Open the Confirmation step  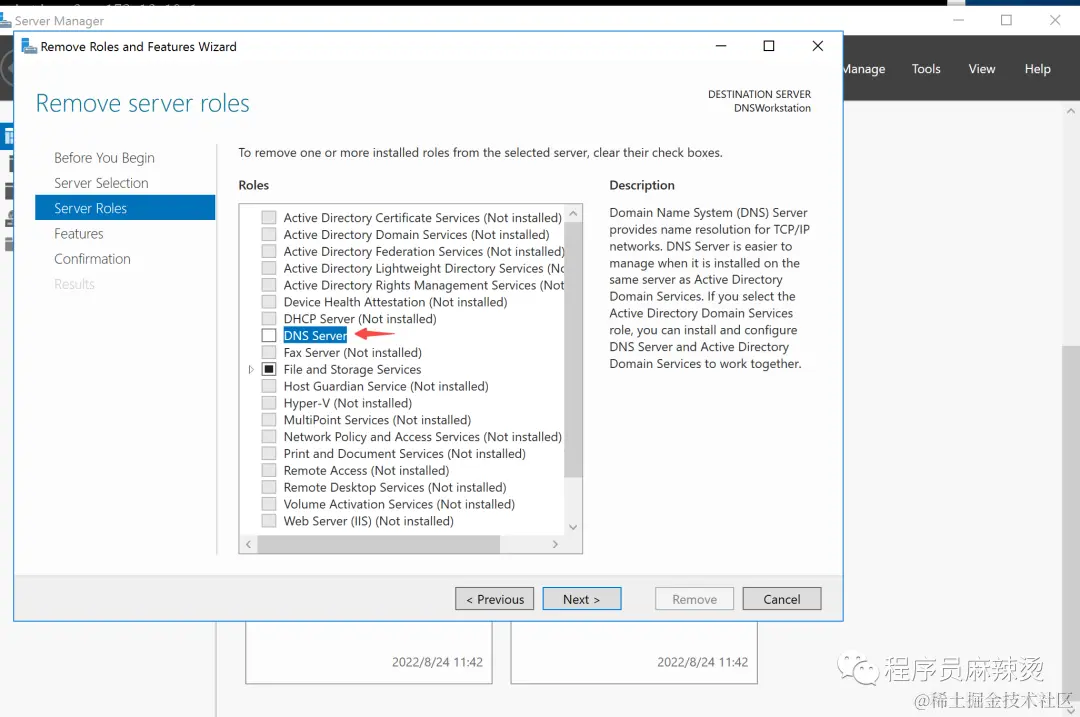(x=92, y=259)
